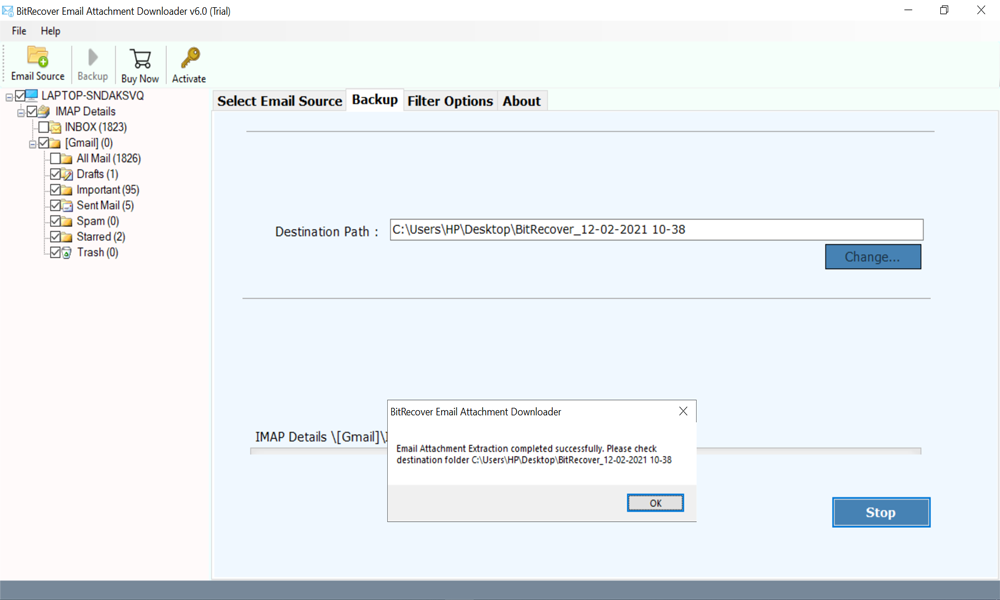
Task: Click the All Mail folder icon
Action: click(x=67, y=159)
